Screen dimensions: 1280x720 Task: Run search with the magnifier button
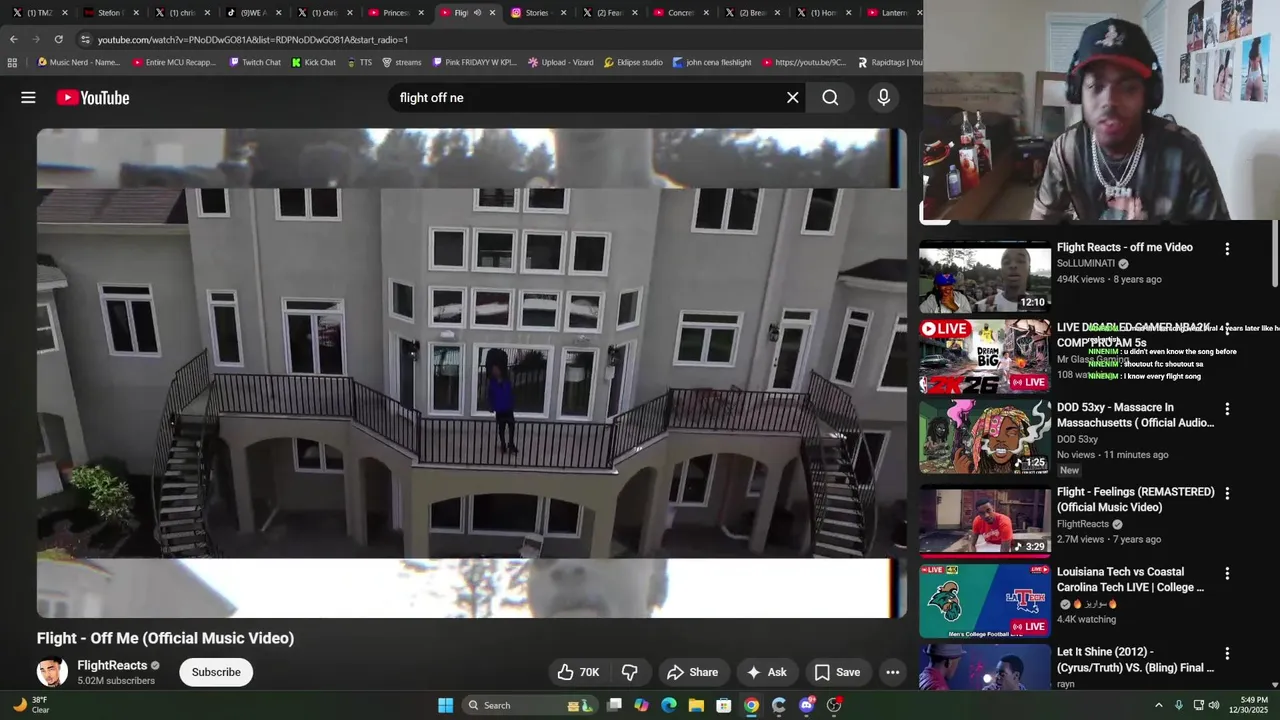[x=830, y=97]
